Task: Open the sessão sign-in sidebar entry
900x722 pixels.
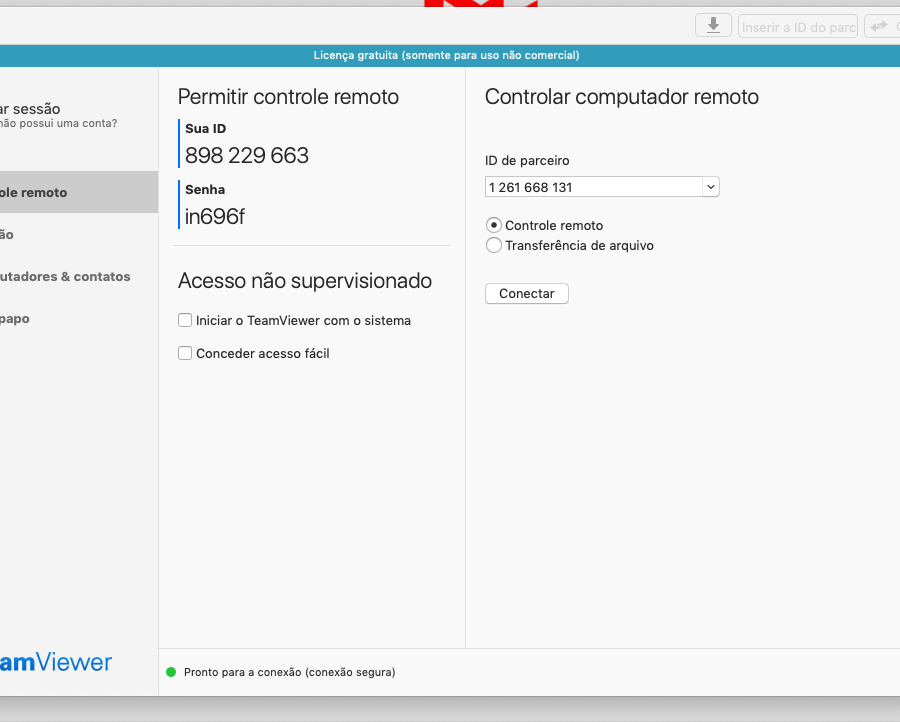Action: [30, 108]
